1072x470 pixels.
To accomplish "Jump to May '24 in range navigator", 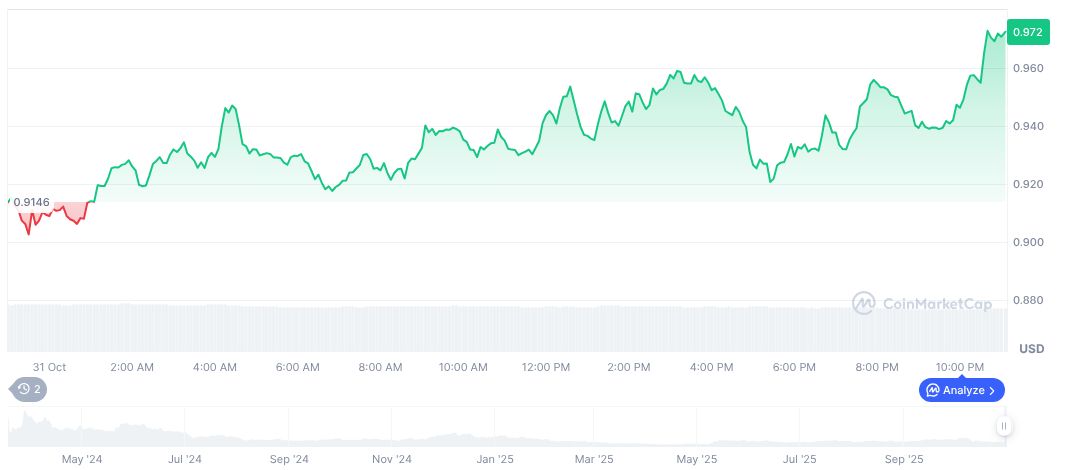I will click(x=82, y=459).
